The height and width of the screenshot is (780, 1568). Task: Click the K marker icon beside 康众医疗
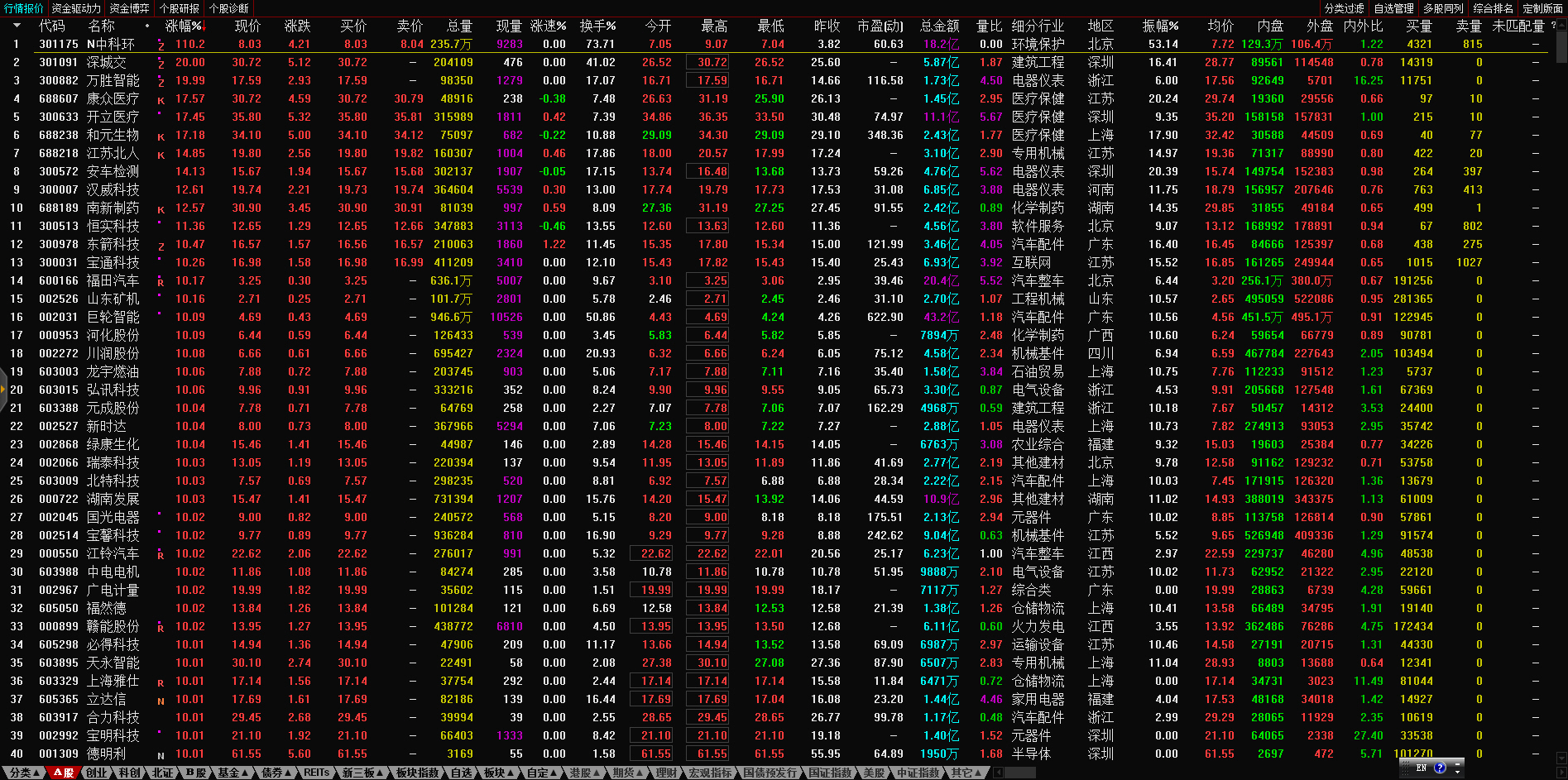click(161, 100)
